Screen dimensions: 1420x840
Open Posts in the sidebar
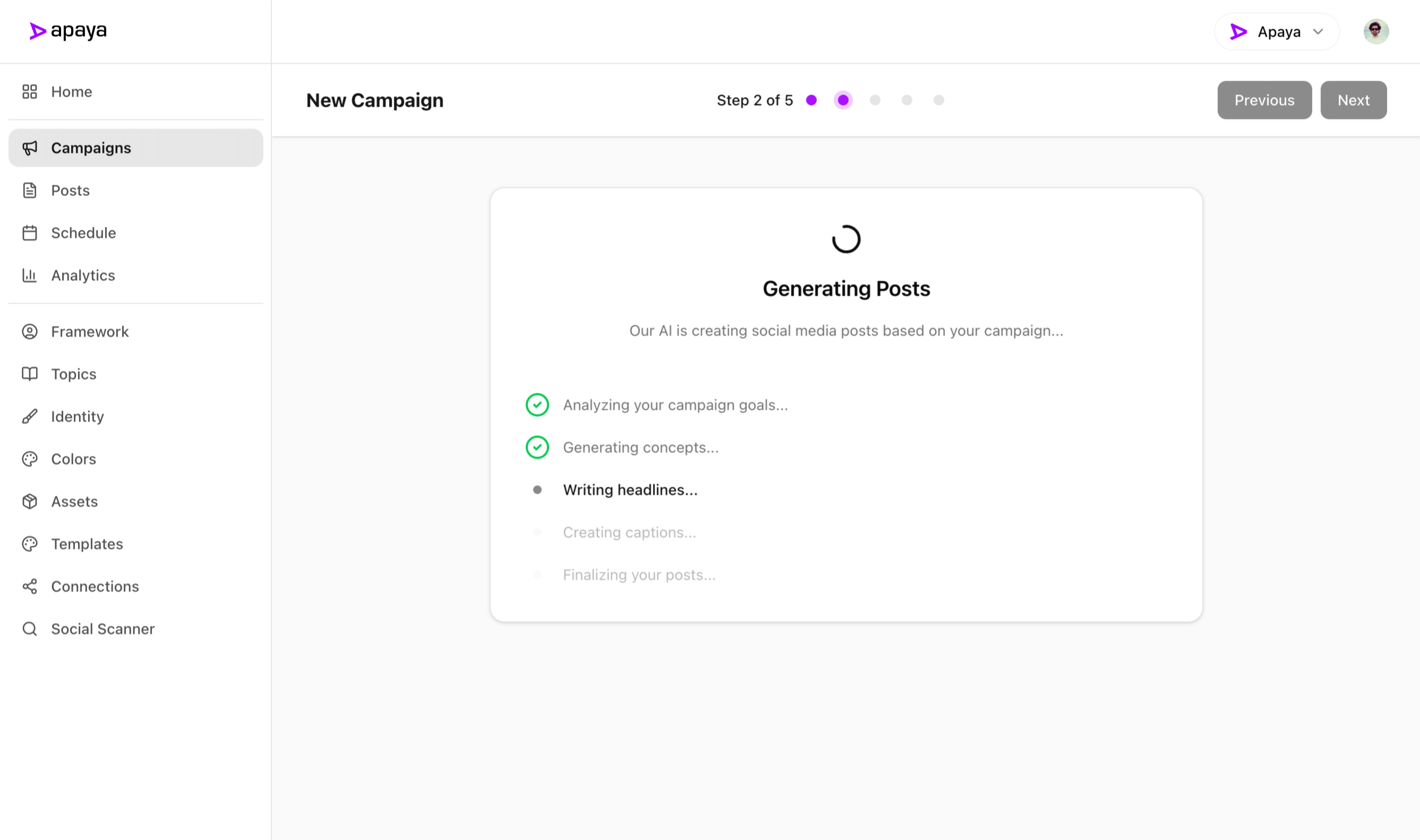[x=70, y=190]
